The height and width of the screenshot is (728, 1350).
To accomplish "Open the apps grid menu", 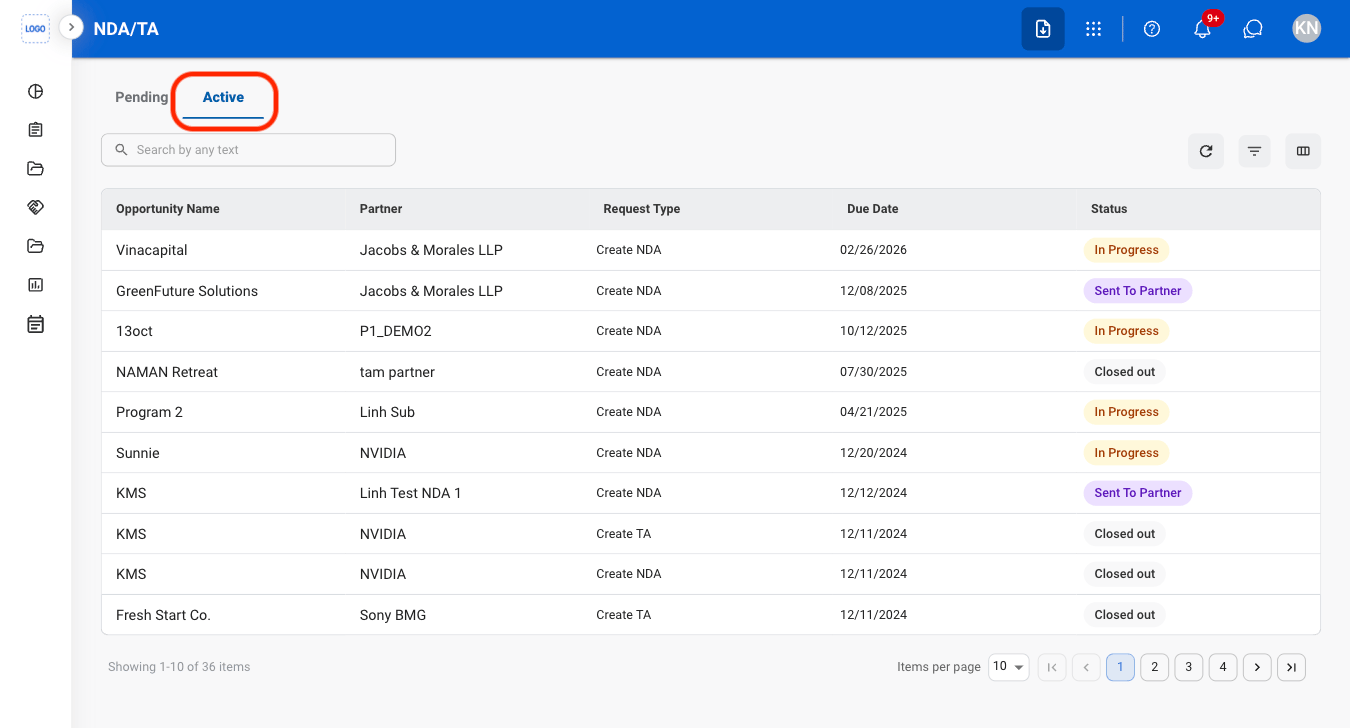I will [1093, 29].
